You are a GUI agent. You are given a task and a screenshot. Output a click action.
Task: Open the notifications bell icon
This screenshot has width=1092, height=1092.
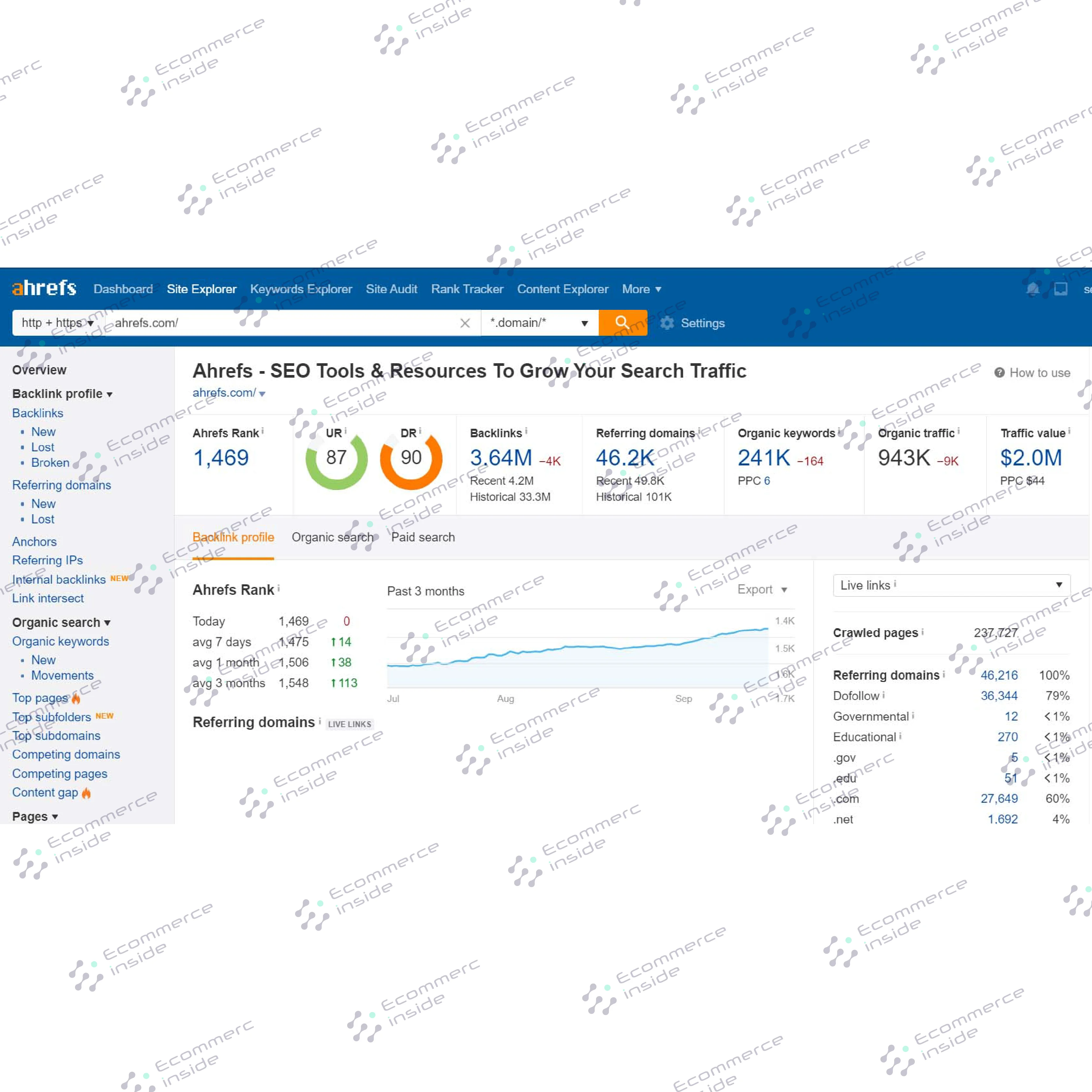tap(1032, 289)
